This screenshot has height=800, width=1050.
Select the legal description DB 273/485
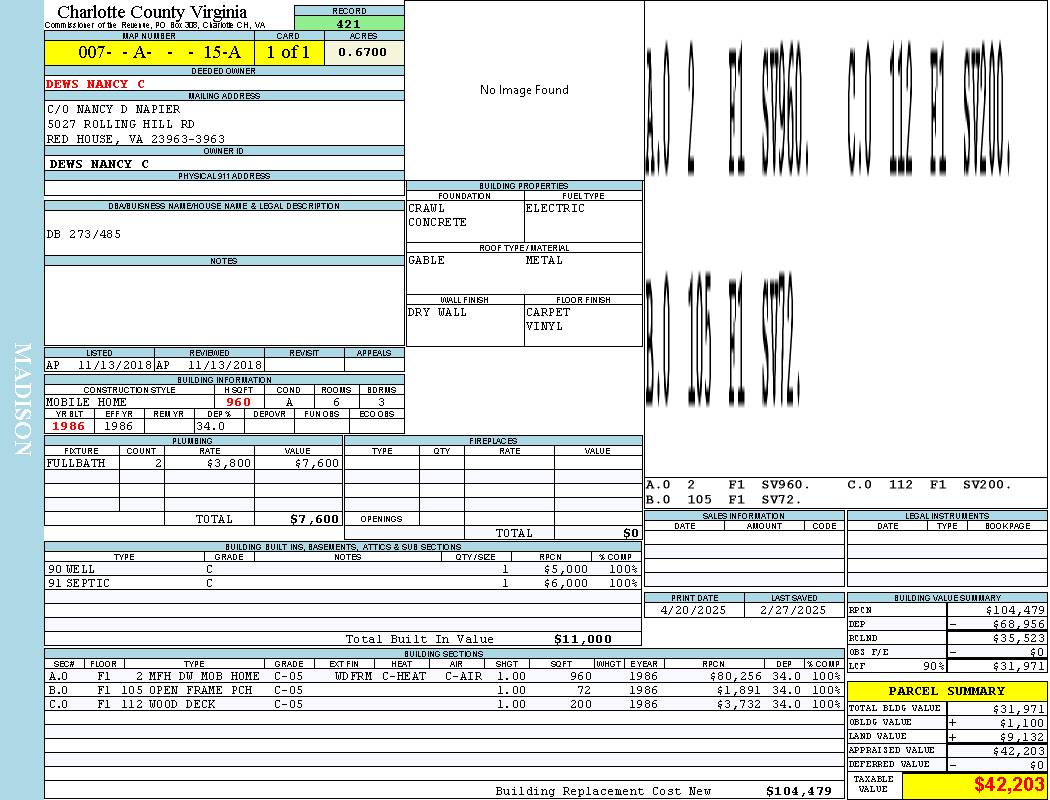click(x=84, y=234)
